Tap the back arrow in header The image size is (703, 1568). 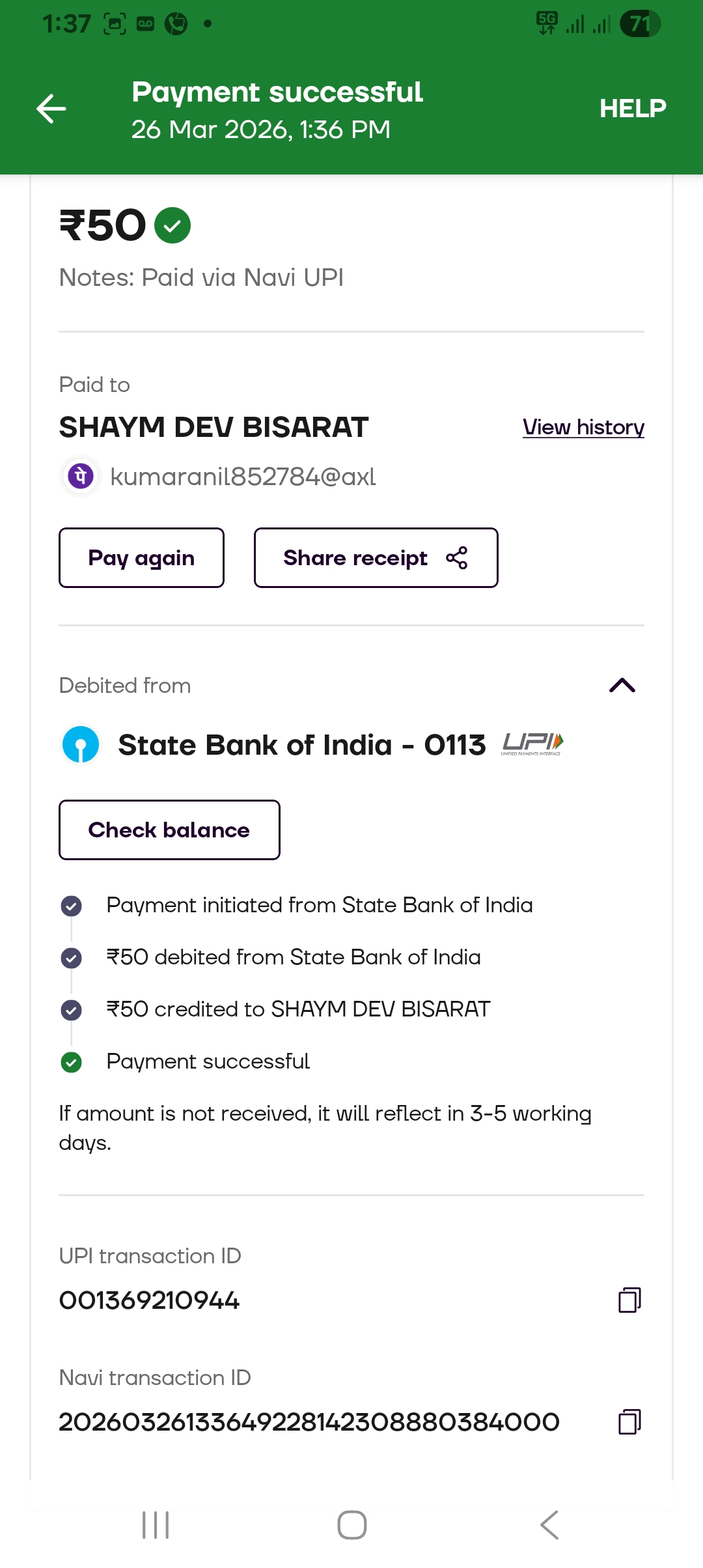coord(51,108)
